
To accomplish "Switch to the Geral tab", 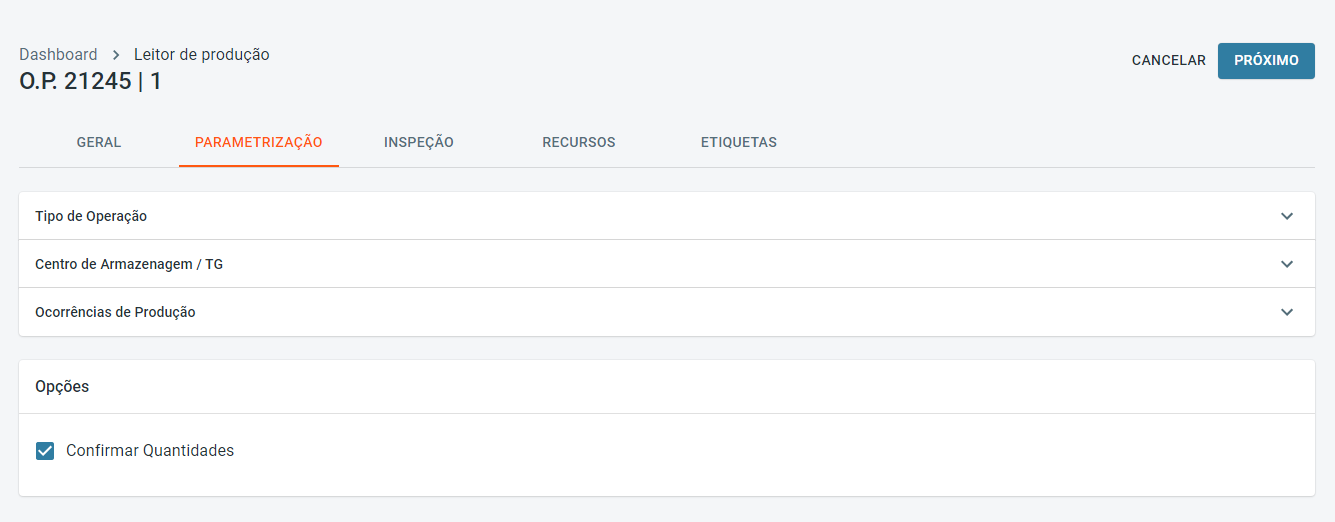I will pyautogui.click(x=99, y=142).
